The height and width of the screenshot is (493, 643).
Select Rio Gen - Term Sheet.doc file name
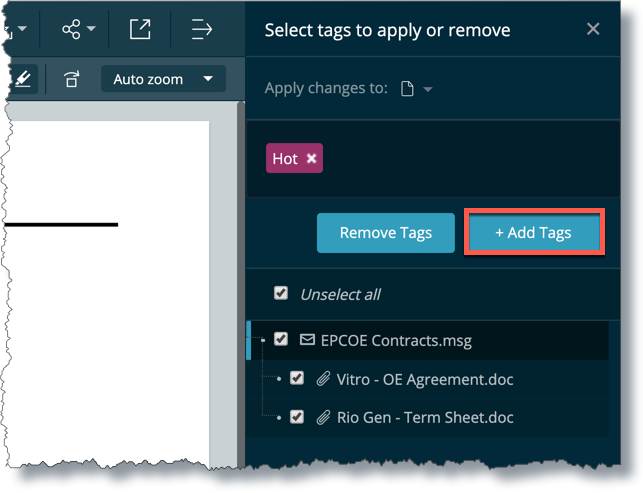(x=425, y=418)
